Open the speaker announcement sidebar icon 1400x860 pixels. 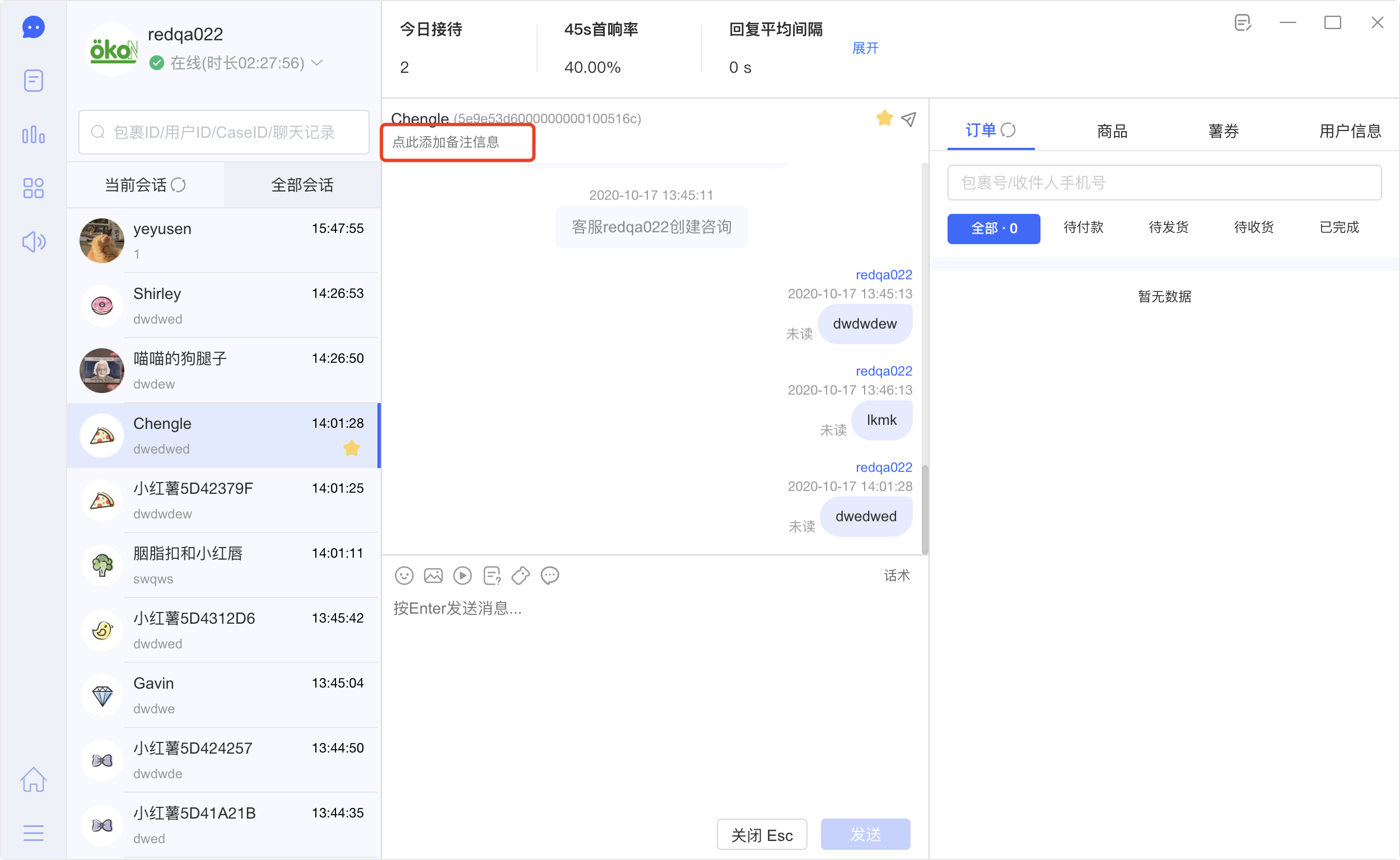tap(34, 242)
